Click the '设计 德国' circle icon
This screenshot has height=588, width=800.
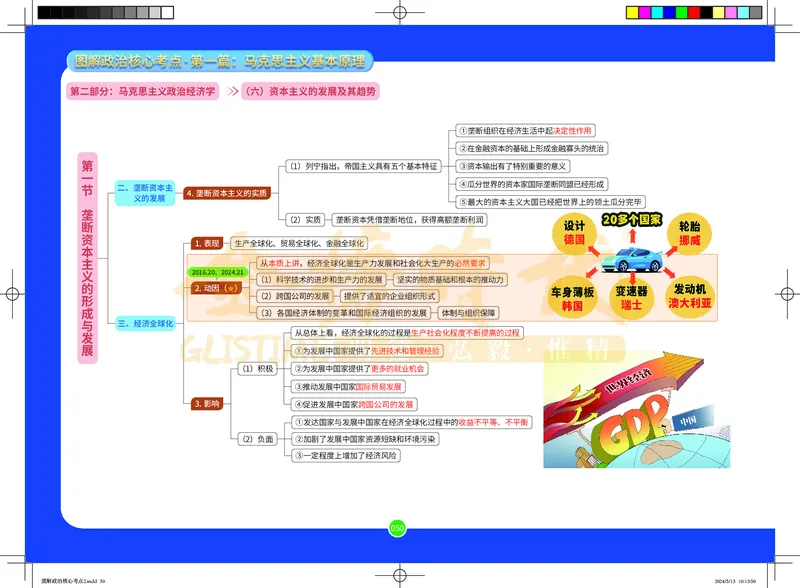point(573,232)
